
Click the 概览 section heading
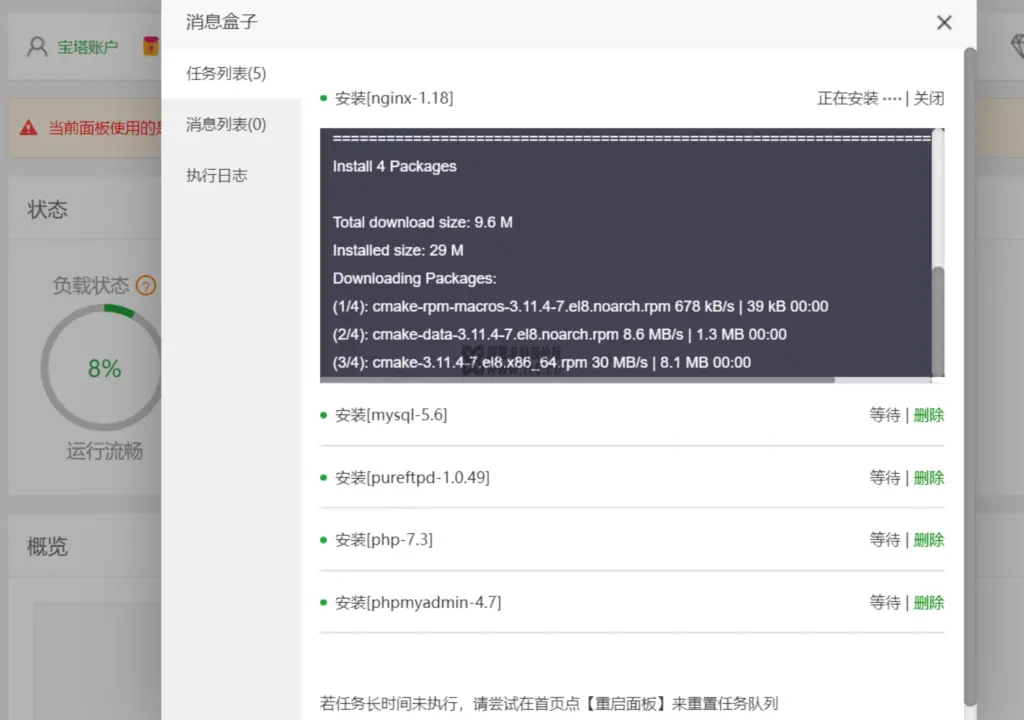(47, 546)
